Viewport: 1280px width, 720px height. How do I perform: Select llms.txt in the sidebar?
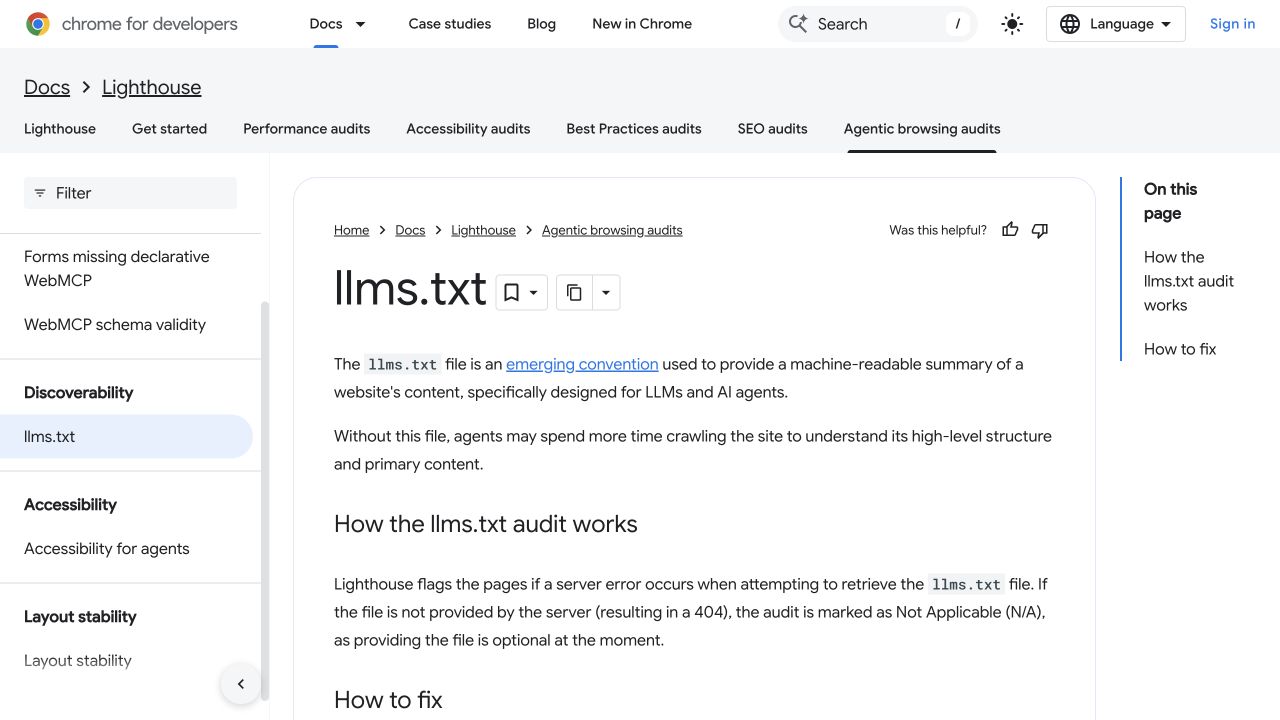126,437
